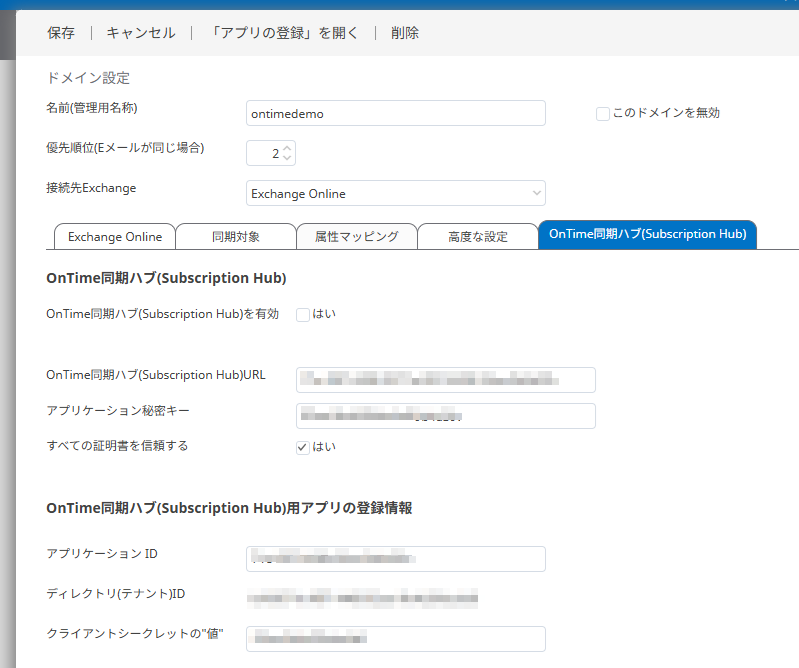Enable OnTime同期ハブを有効 はい checkbox
Viewport: 799px width, 668px height.
coord(303,315)
